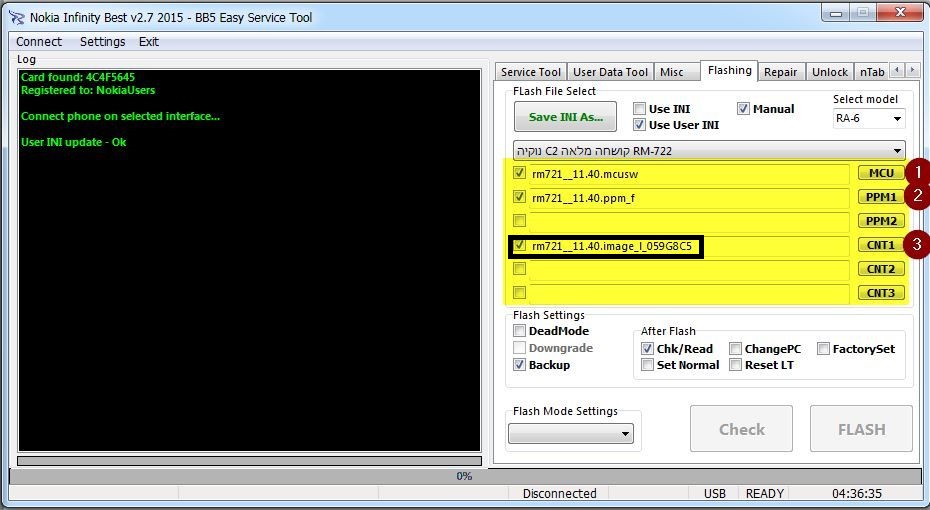Screen dimensions: 930x510
Task: Switch to the User Data Tool tab
Action: click(x=610, y=72)
